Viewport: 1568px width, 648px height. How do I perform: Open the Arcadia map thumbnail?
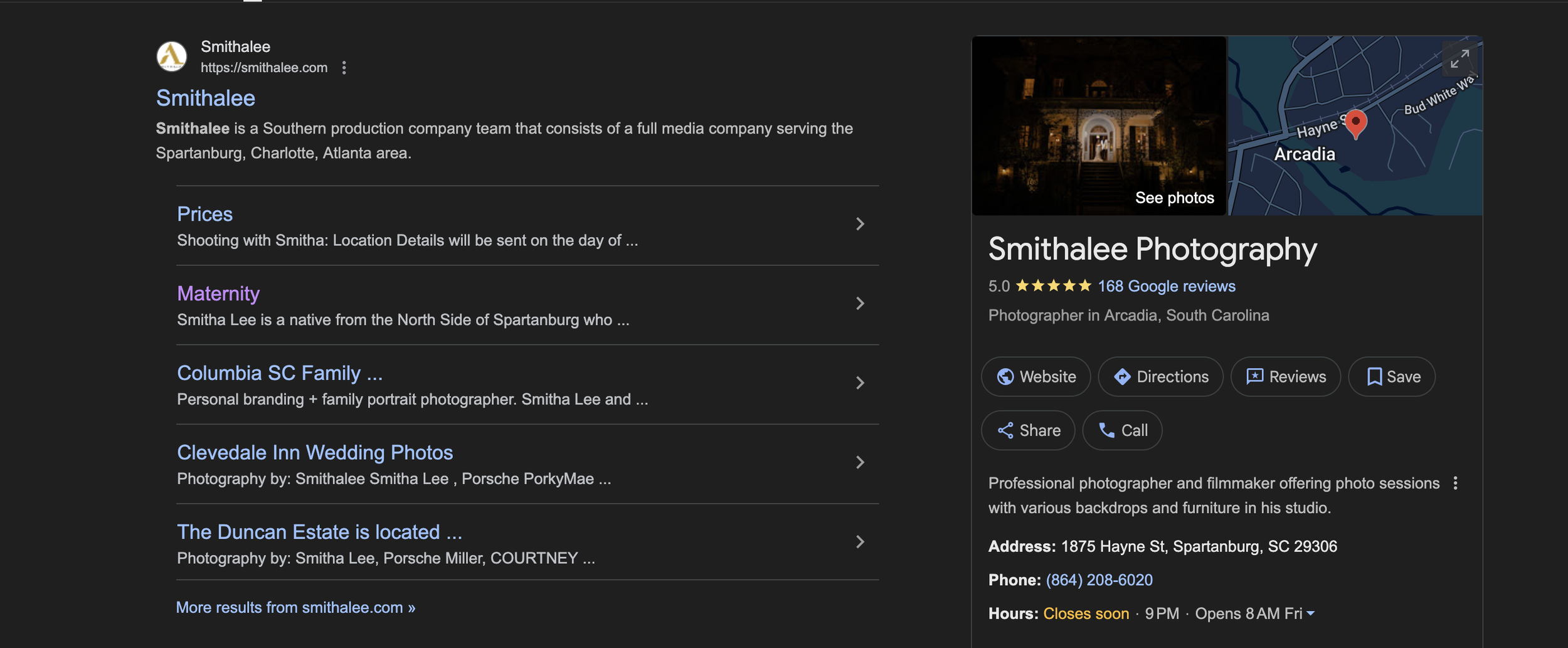click(1355, 125)
